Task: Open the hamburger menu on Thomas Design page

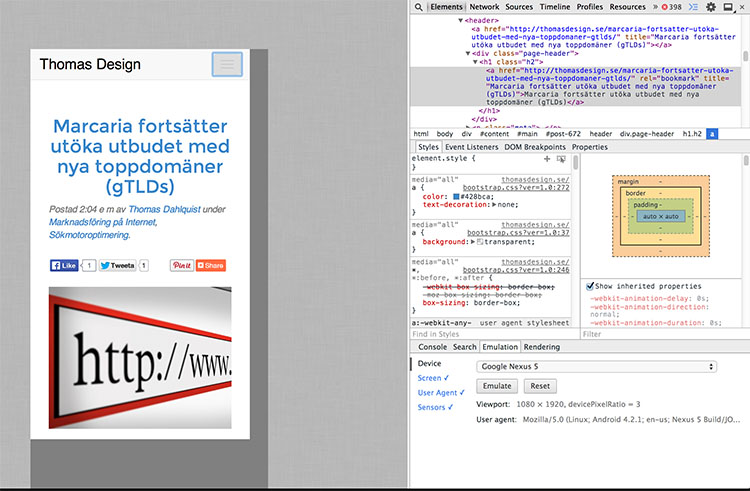Action: coord(227,64)
